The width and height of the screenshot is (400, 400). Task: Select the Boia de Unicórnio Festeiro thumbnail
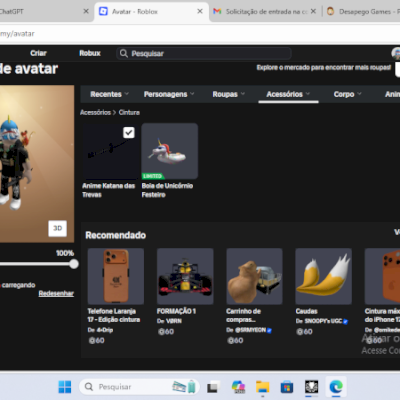pyautogui.click(x=170, y=151)
